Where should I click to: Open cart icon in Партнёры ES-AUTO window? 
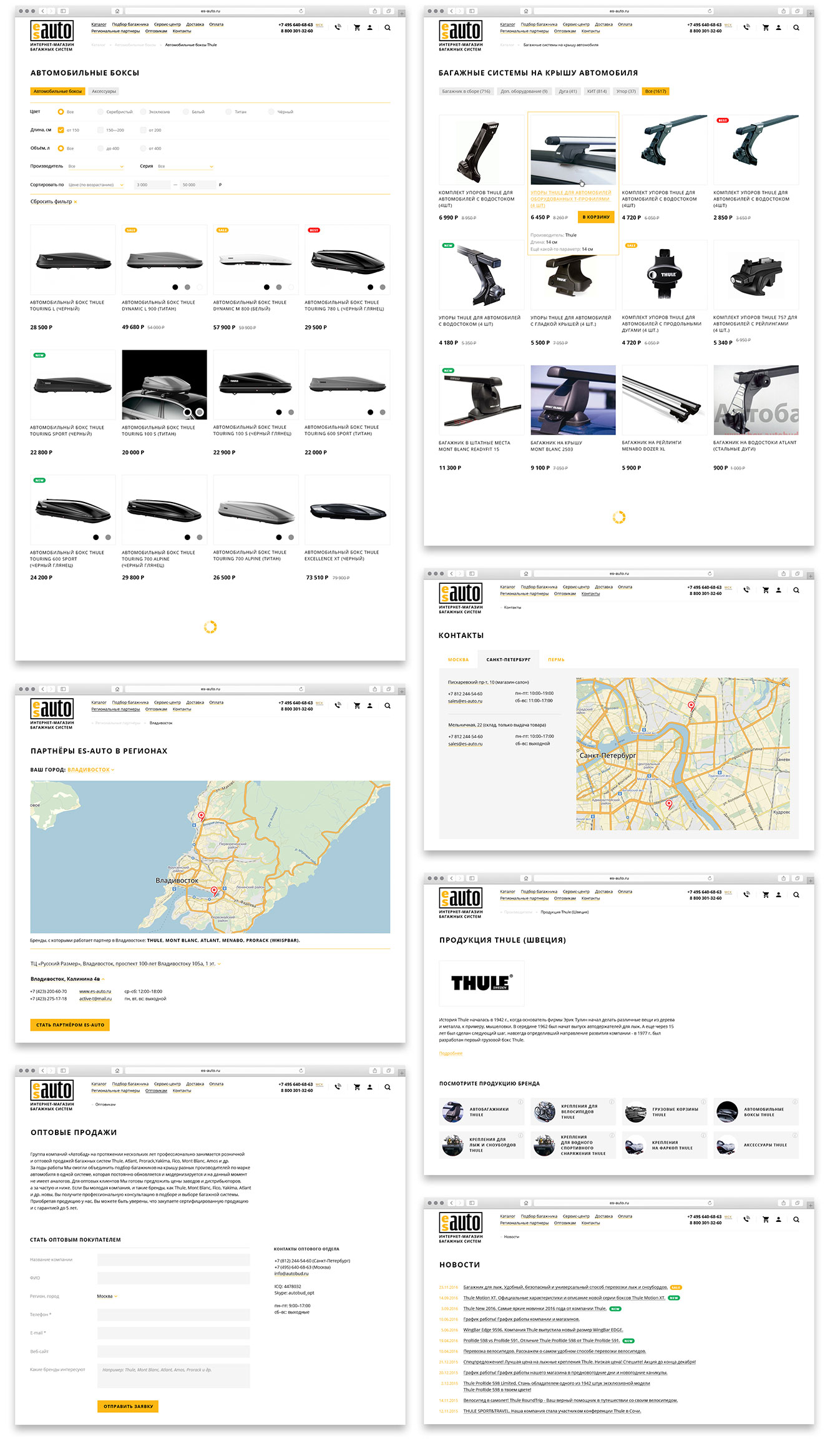357,706
